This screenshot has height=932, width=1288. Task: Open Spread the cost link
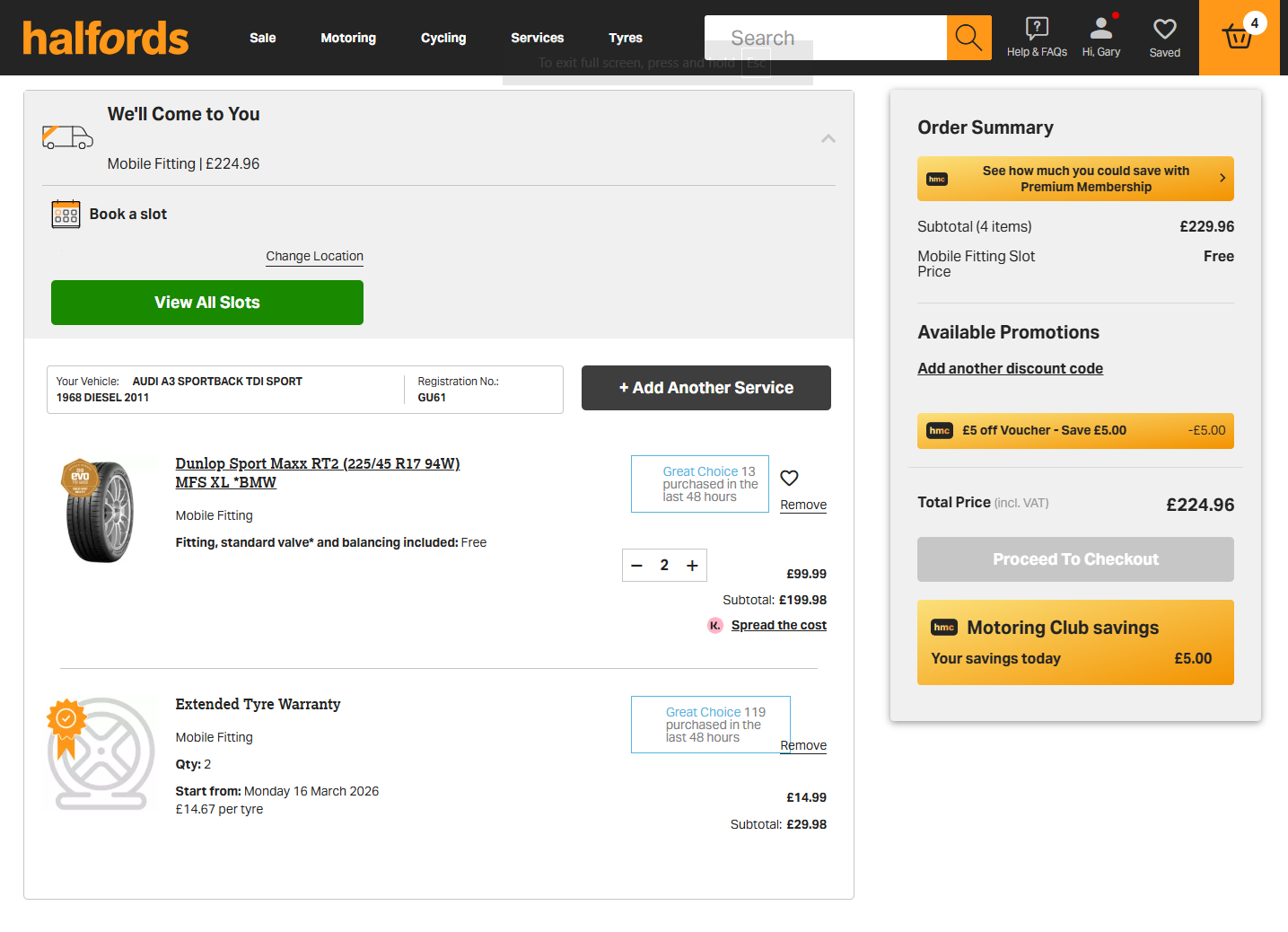(x=779, y=626)
